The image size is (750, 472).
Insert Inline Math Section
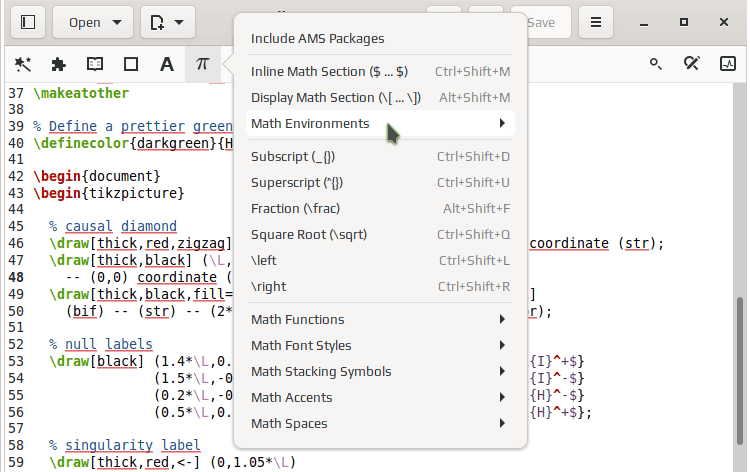380,72
